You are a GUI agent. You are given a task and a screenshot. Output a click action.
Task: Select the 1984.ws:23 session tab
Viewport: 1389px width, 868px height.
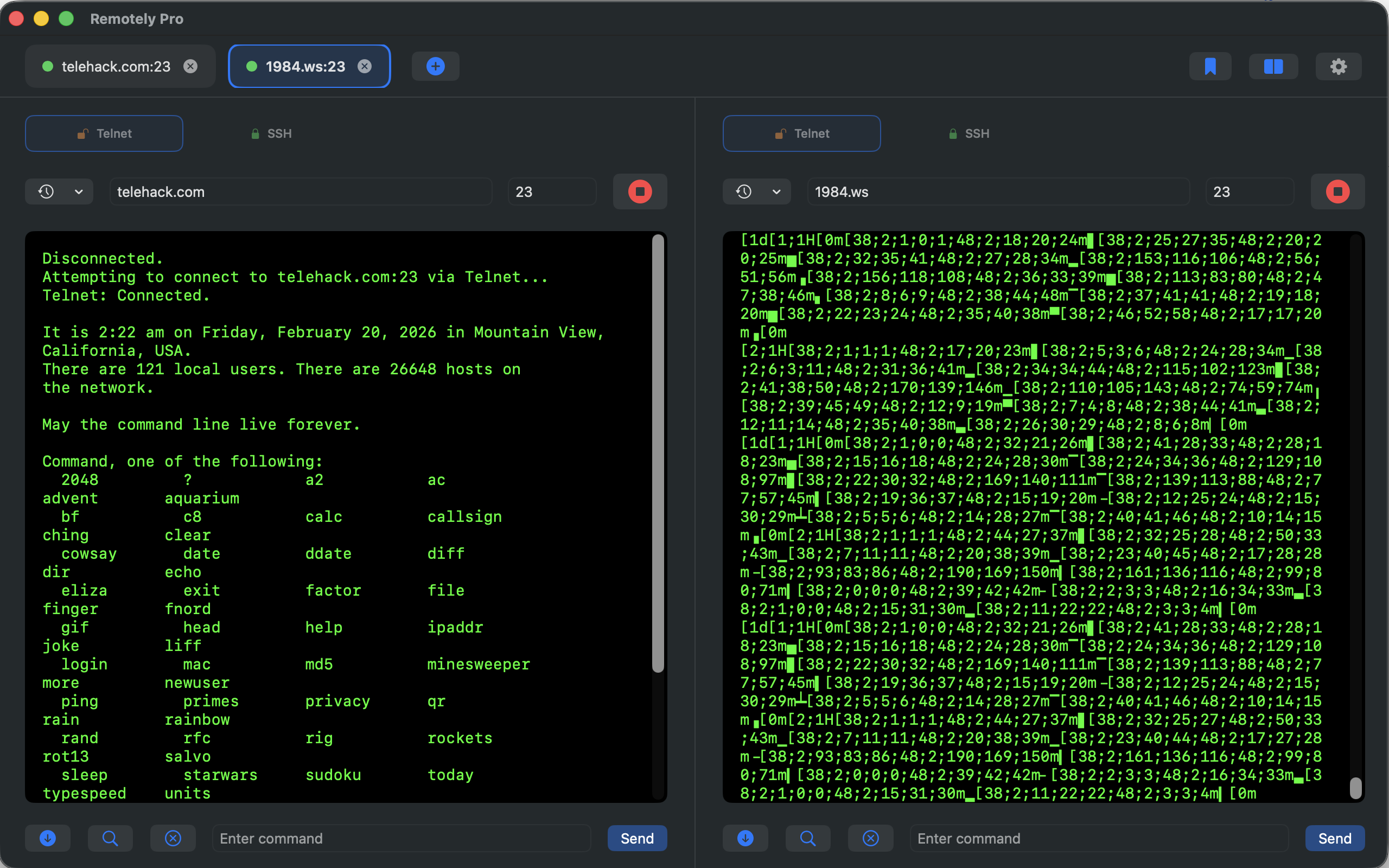click(309, 67)
